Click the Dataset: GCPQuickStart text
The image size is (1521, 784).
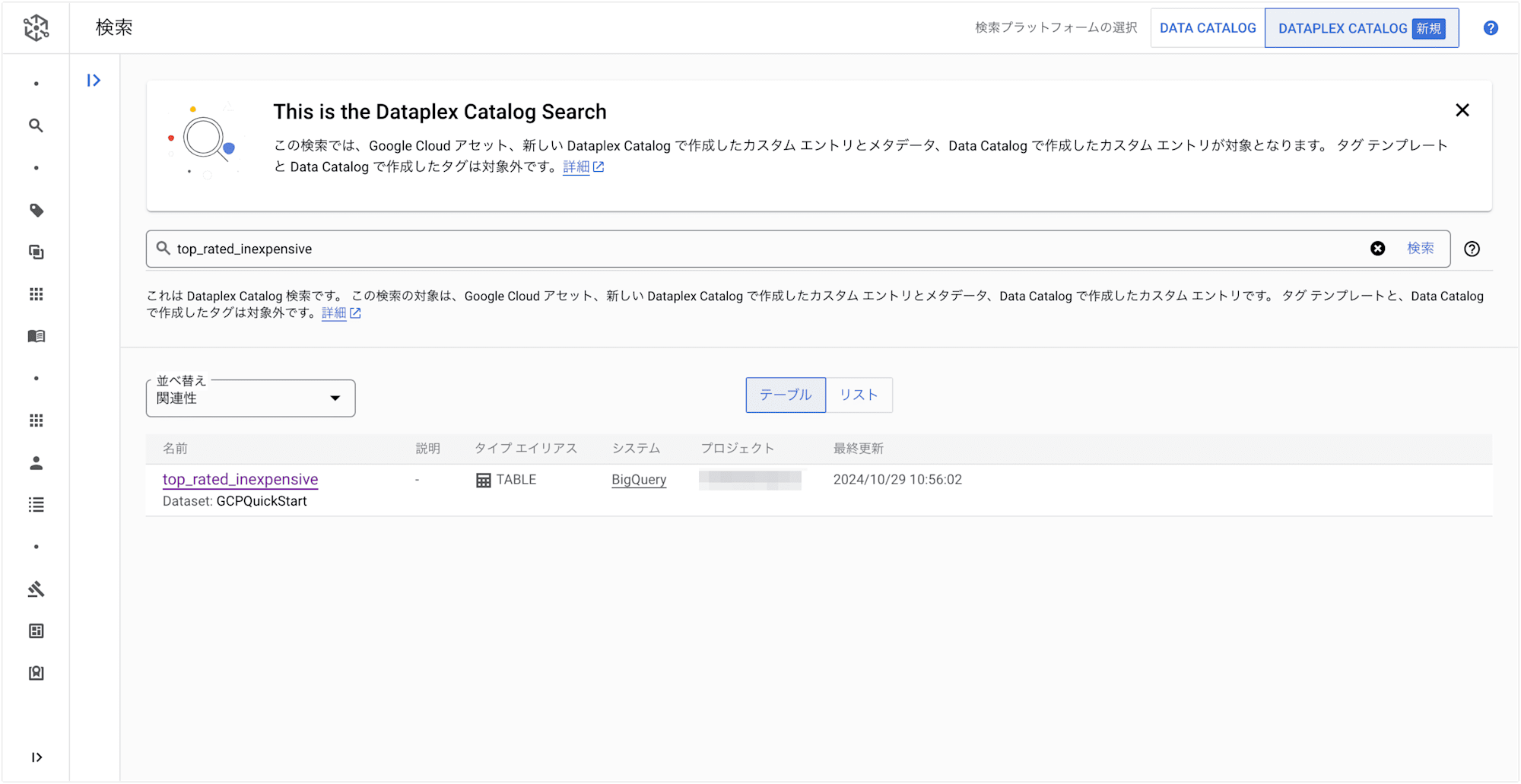point(235,501)
